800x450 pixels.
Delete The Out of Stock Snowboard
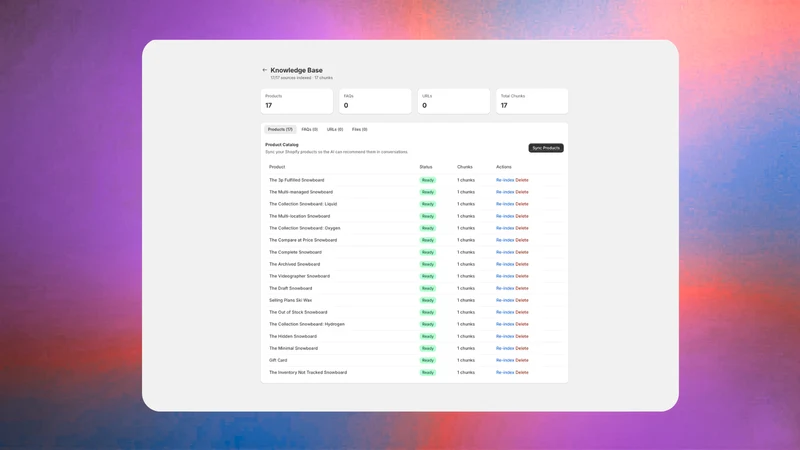coord(522,312)
